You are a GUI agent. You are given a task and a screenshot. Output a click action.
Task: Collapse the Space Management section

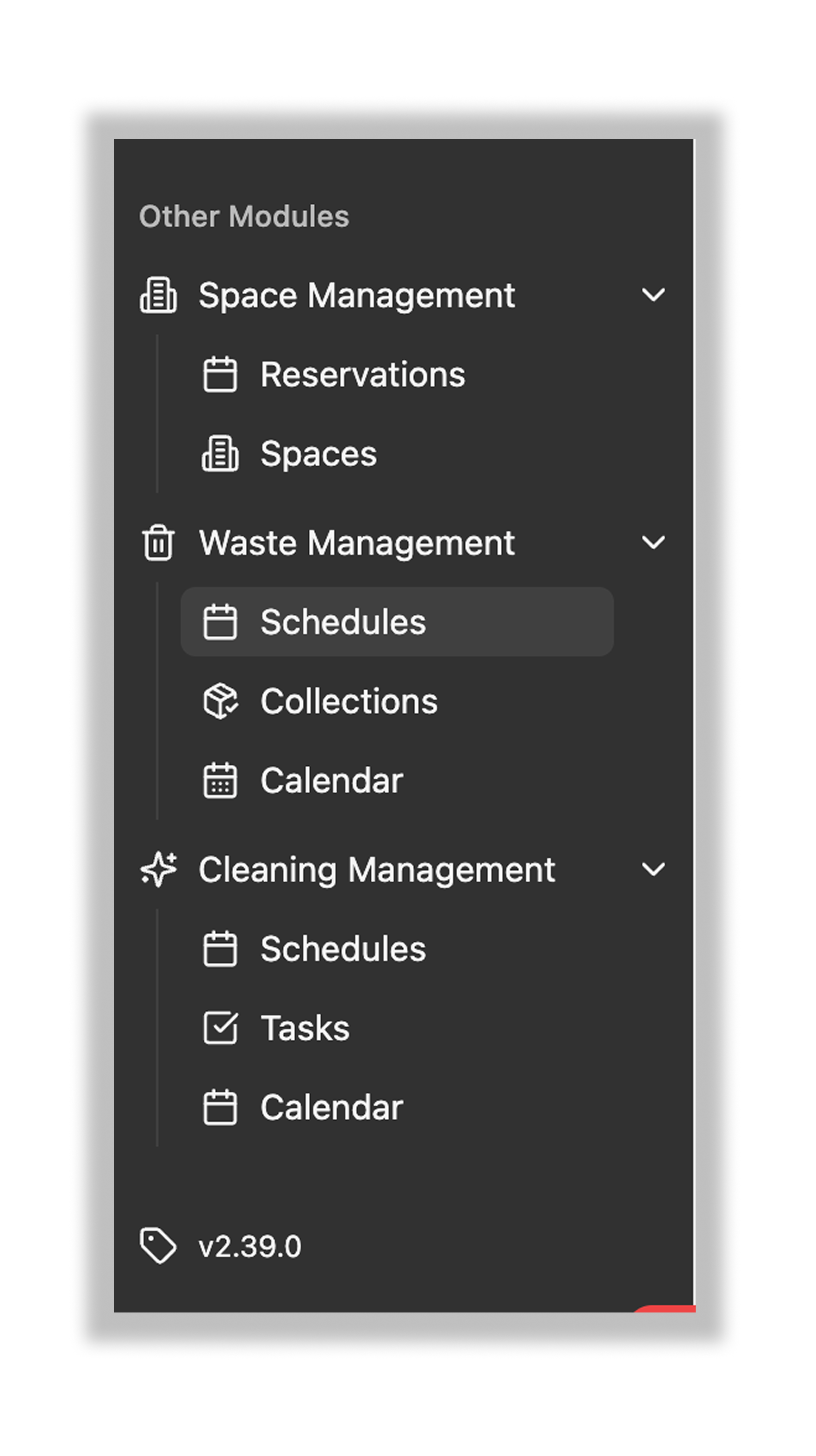pos(654,294)
